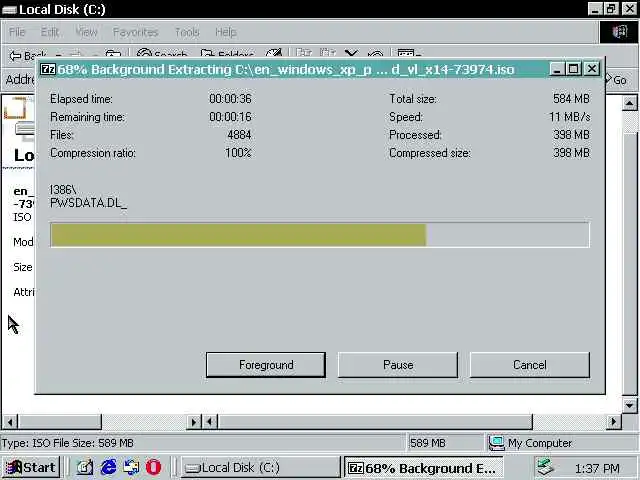Switch to Local Disk (C:) taskbar button
640x480 pixels.
260,467
